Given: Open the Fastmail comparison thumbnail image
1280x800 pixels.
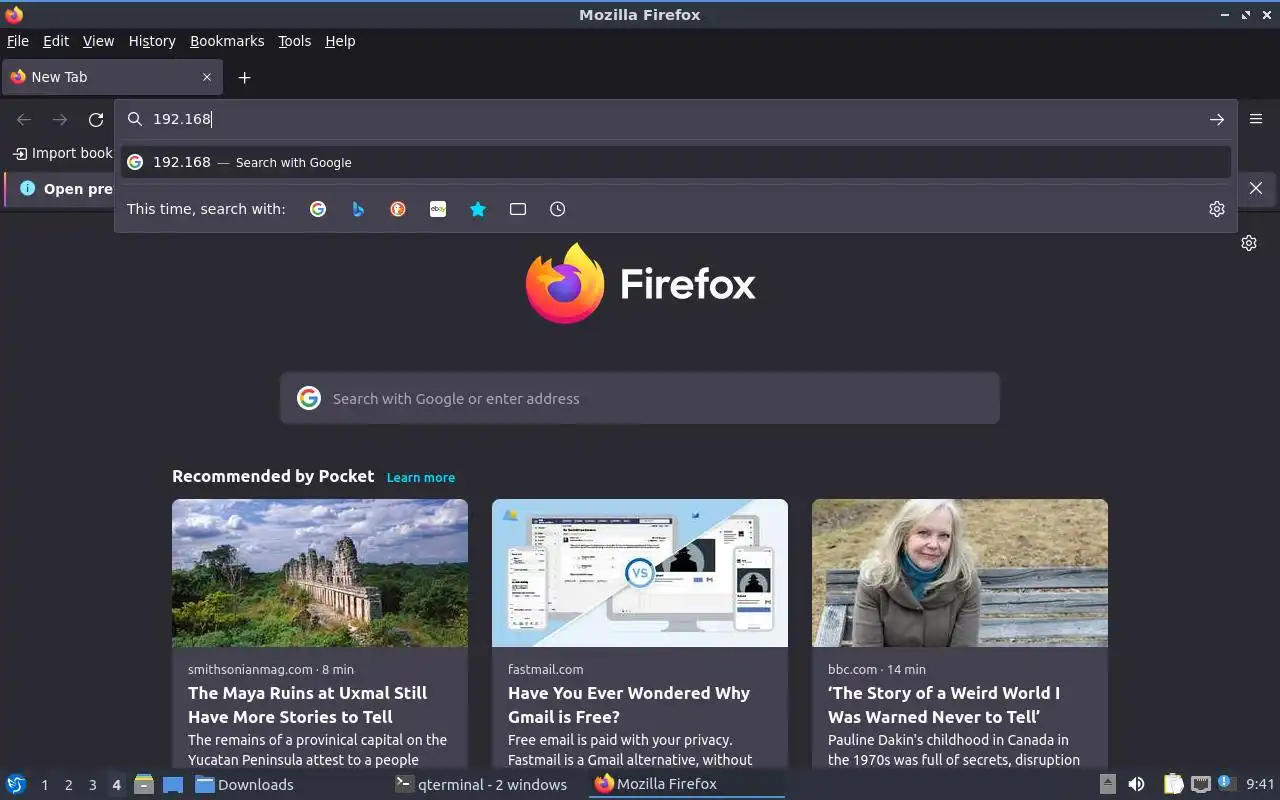Looking at the screenshot, I should (640, 573).
